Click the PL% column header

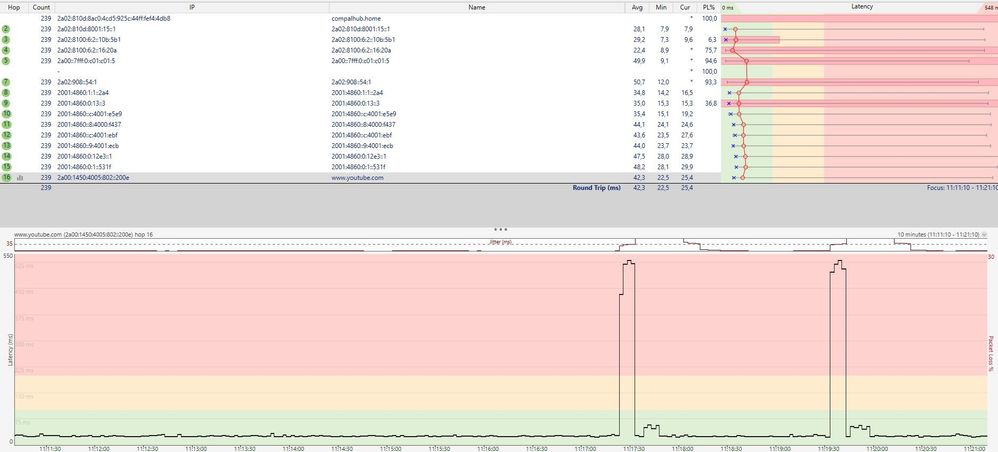coord(709,7)
